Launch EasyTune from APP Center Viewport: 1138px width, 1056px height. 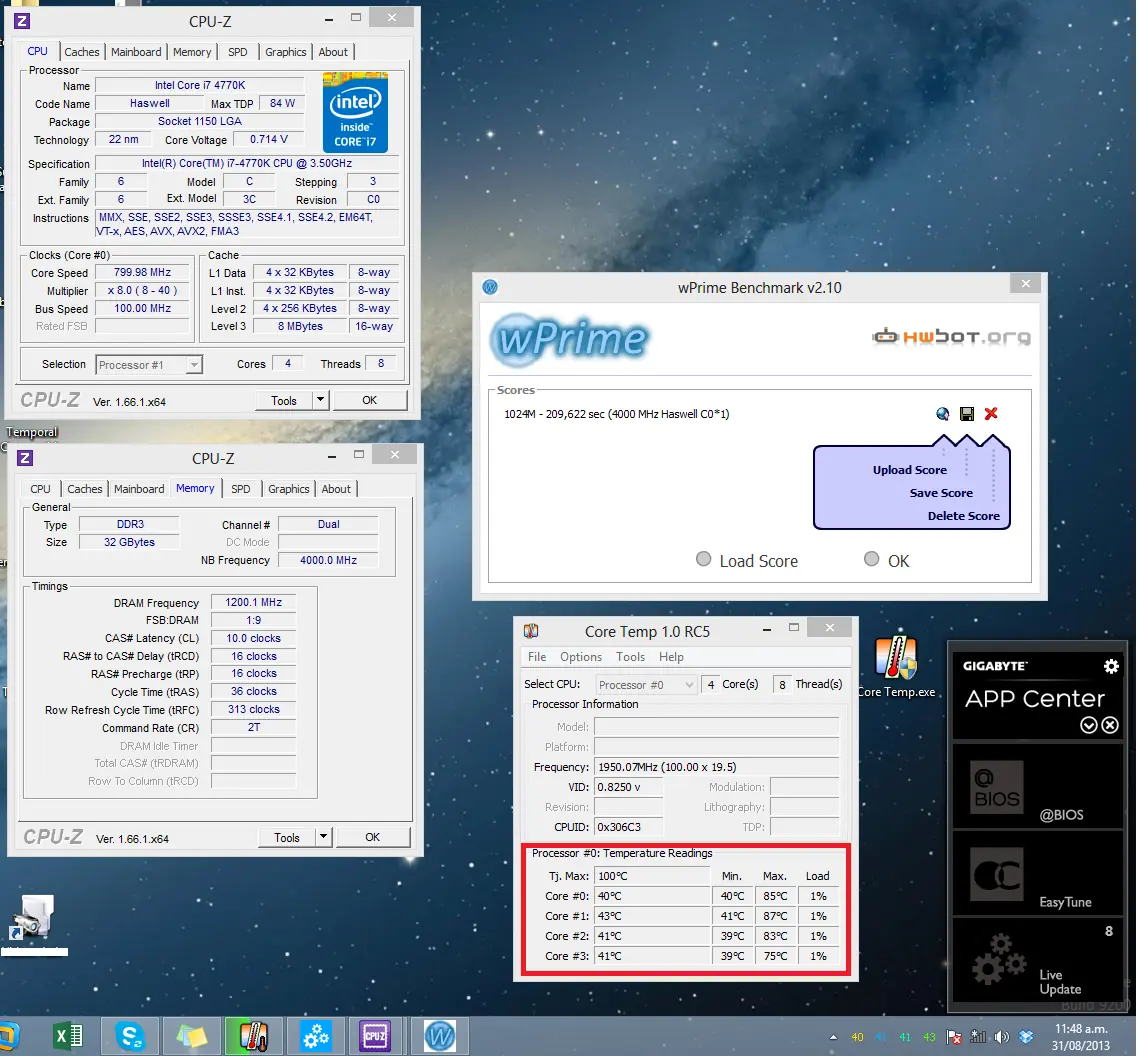(x=1037, y=873)
